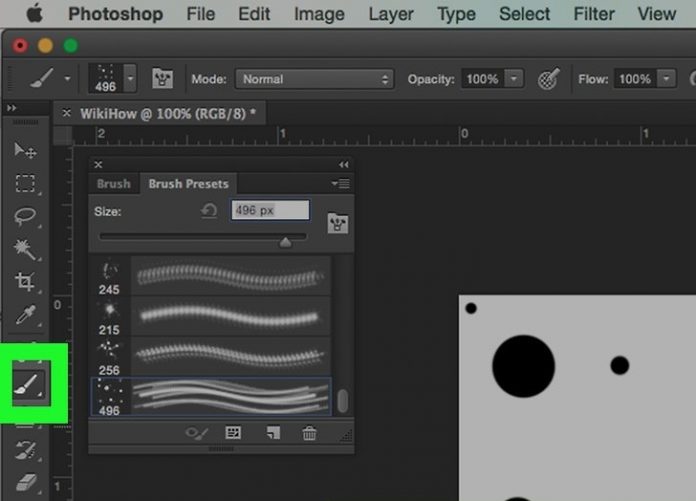
Task: Switch to the Brush tab
Action: (114, 184)
